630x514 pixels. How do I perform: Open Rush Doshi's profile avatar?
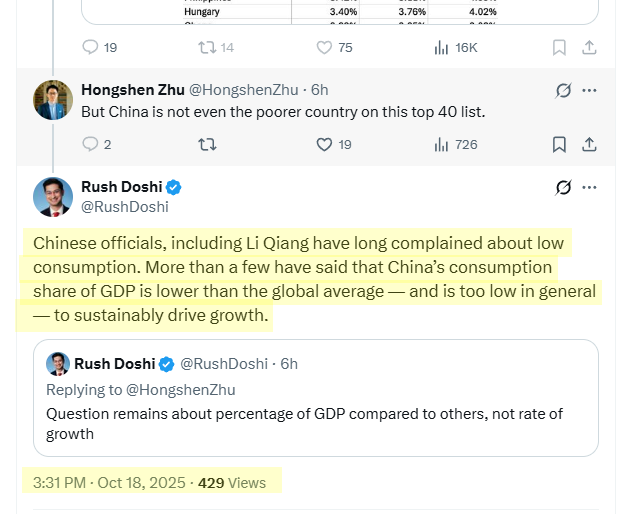[x=52, y=196]
